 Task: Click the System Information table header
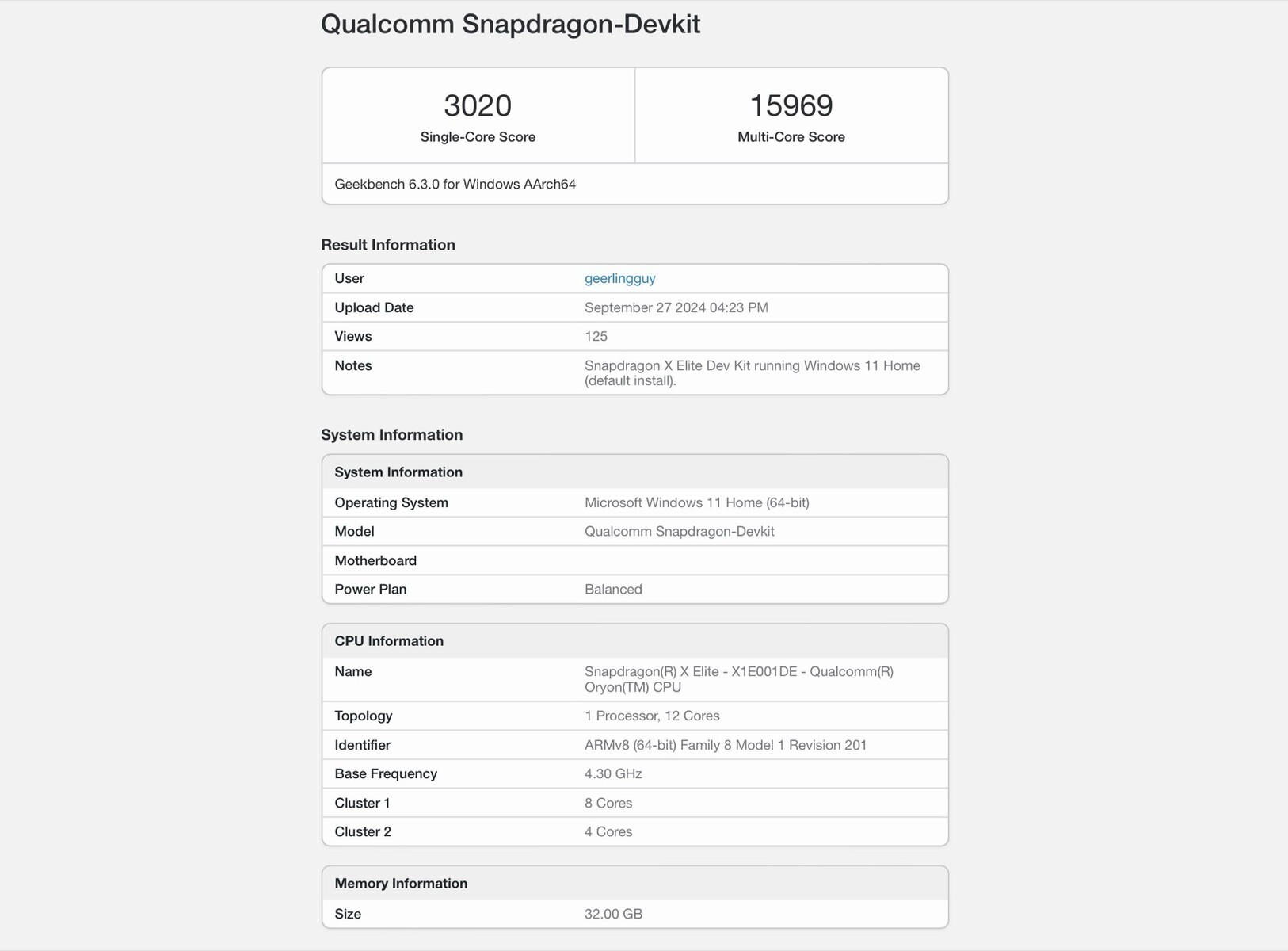pos(398,472)
